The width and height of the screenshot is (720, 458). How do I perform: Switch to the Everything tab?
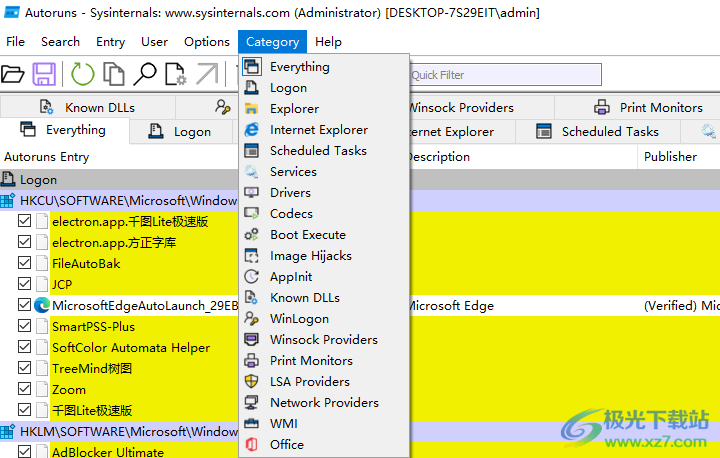click(x=64, y=130)
